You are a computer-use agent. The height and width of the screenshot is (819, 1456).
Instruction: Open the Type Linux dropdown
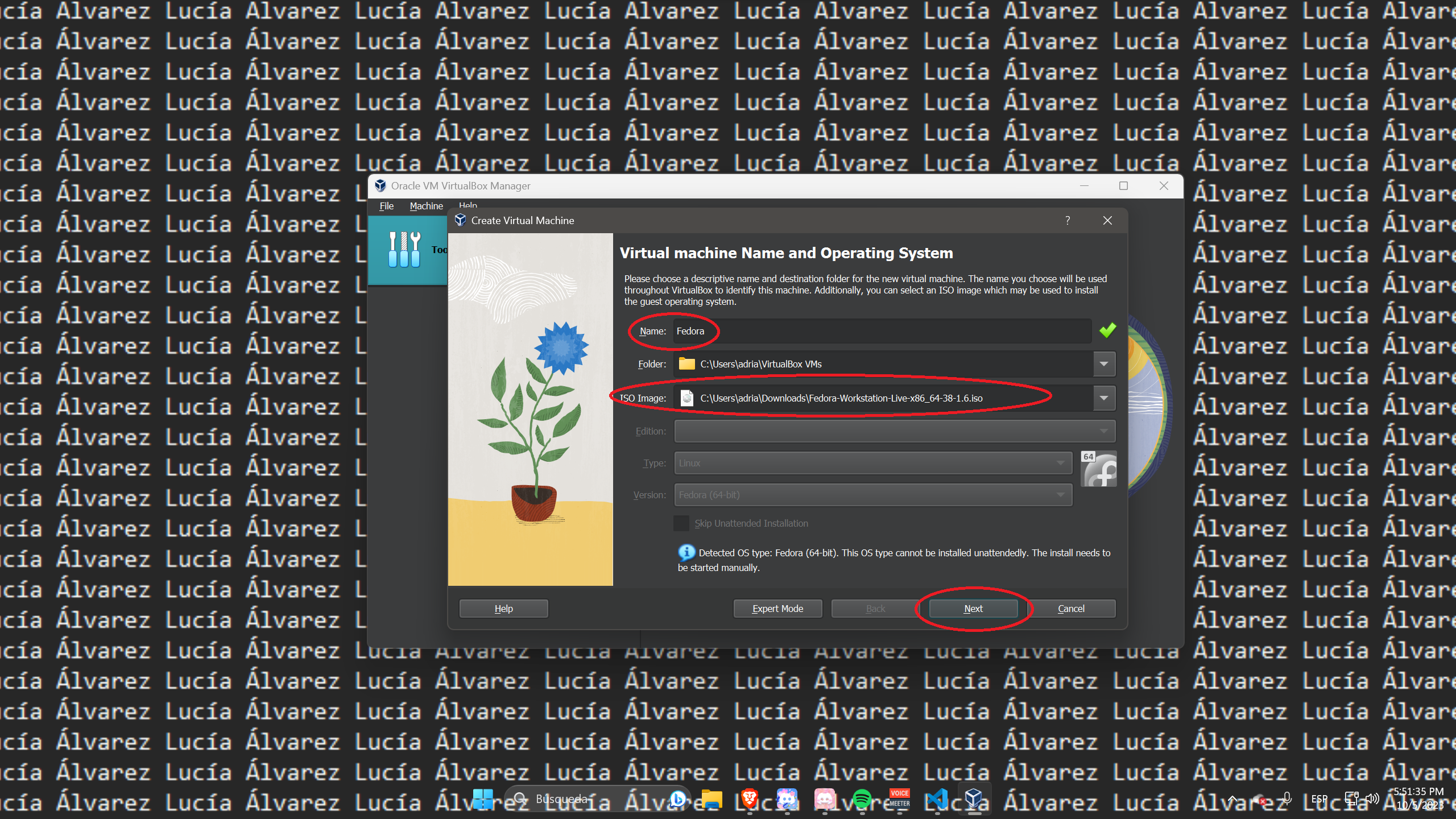(x=873, y=463)
